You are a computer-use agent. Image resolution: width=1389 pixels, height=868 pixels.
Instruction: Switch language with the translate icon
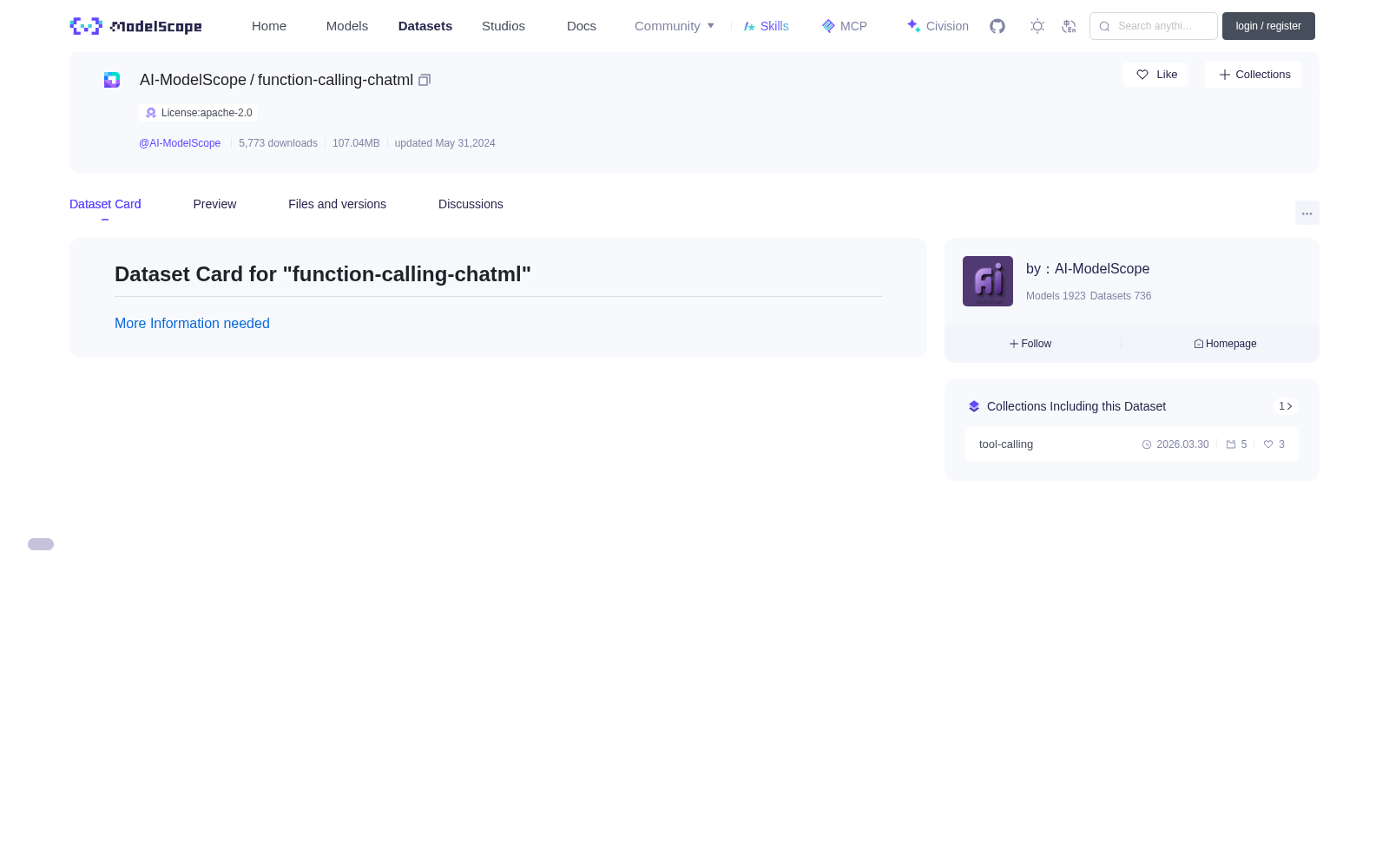[x=1069, y=26]
